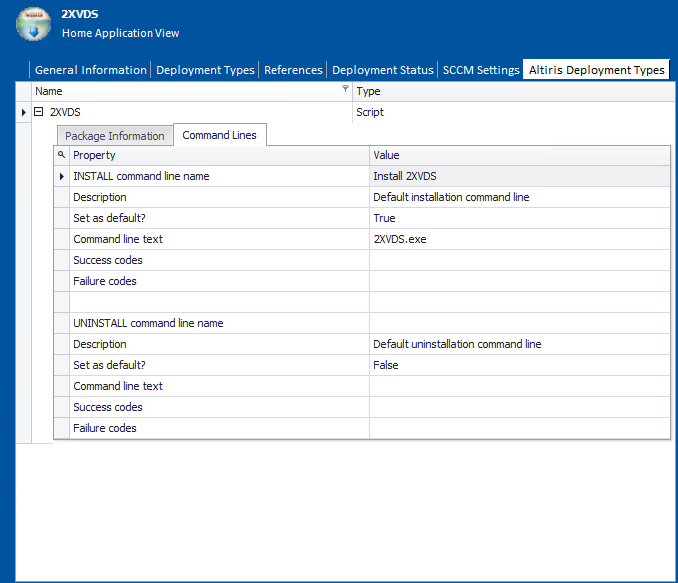The image size is (678, 583).
Task: Click the 2XVDS application icon
Action: [32, 24]
